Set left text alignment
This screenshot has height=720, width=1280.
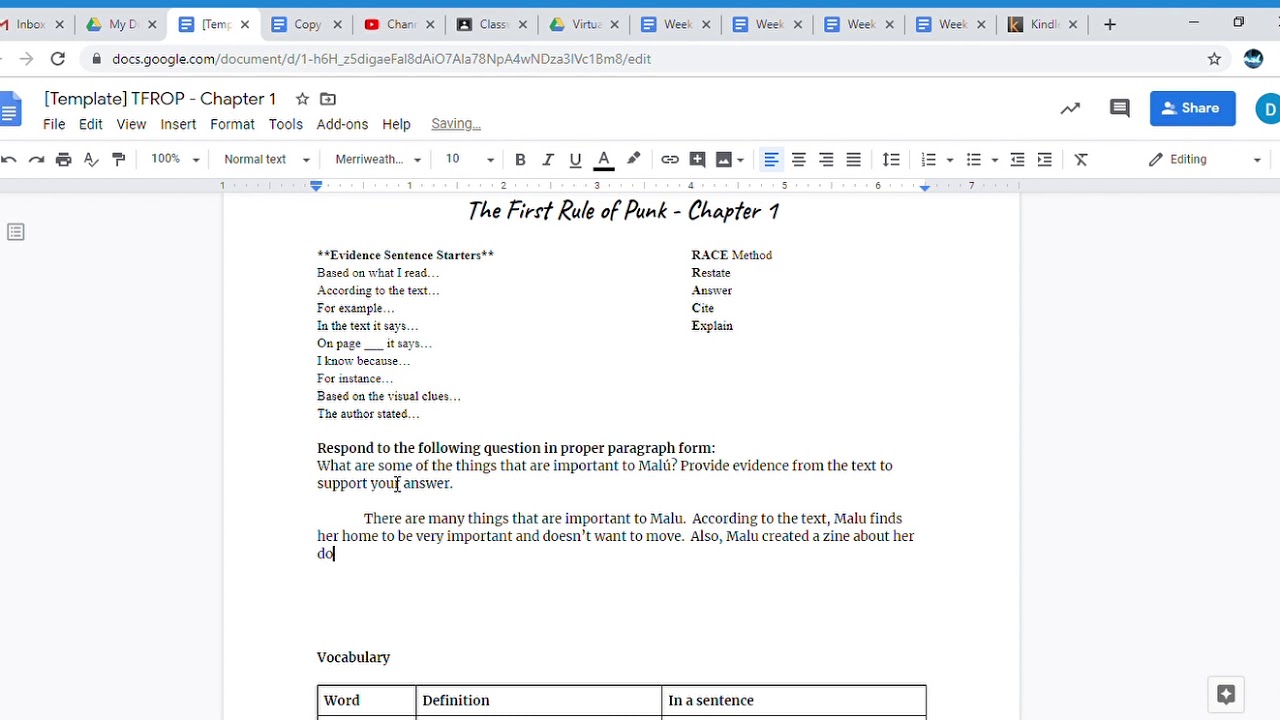[771, 159]
